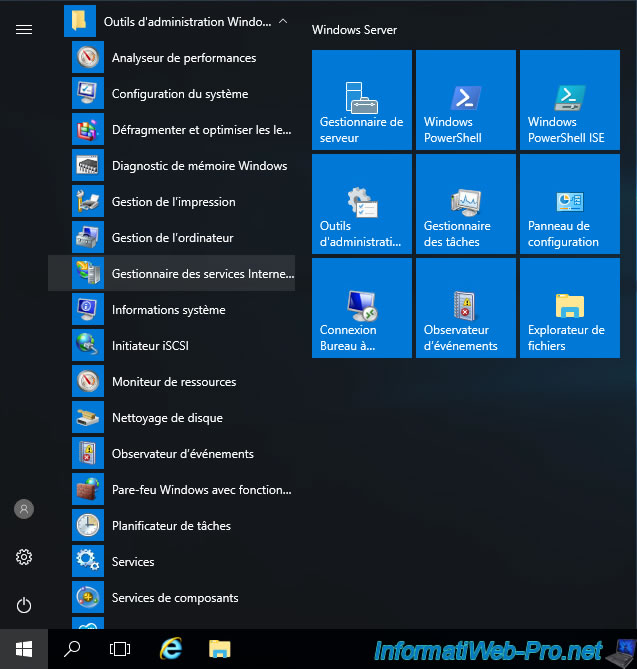Select 'Diagnostic de mémoire Windows' label
Image resolution: width=637 pixels, height=669 pixels.
[199, 166]
